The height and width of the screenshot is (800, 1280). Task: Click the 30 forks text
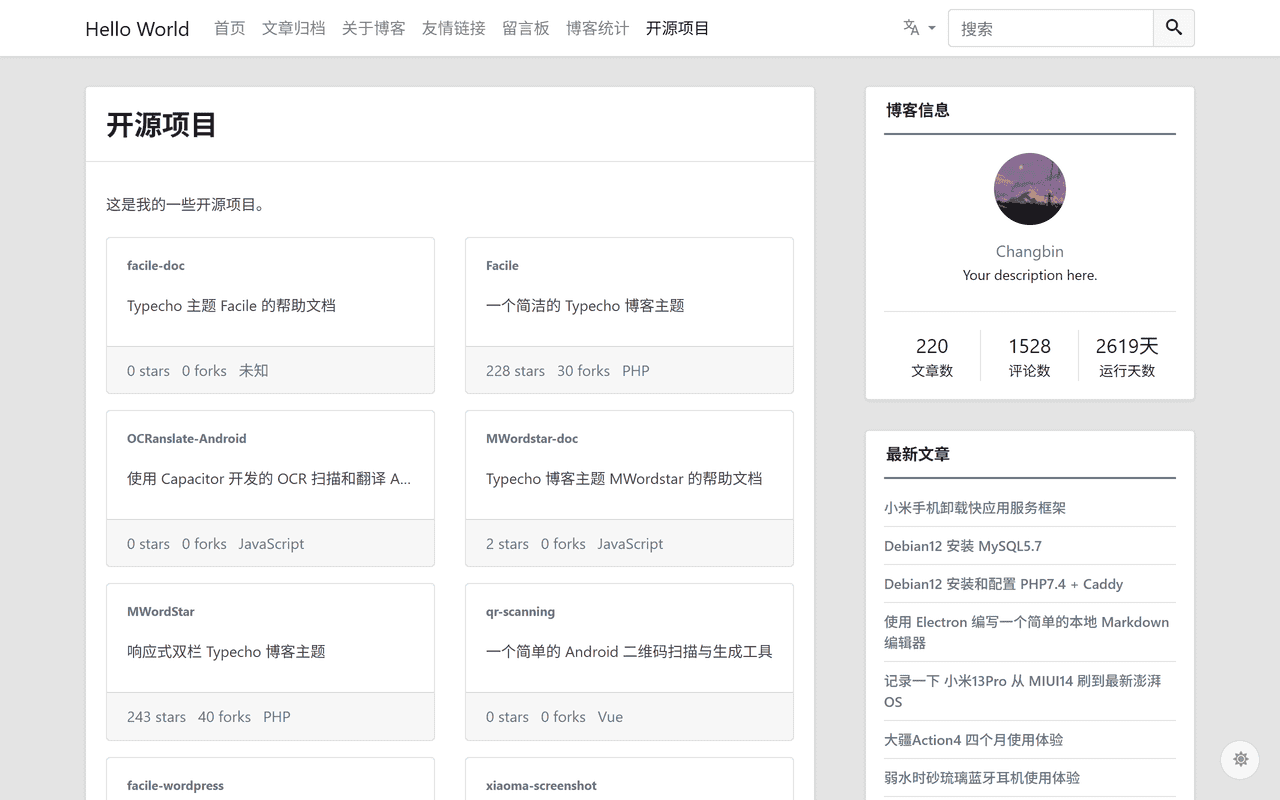583,370
